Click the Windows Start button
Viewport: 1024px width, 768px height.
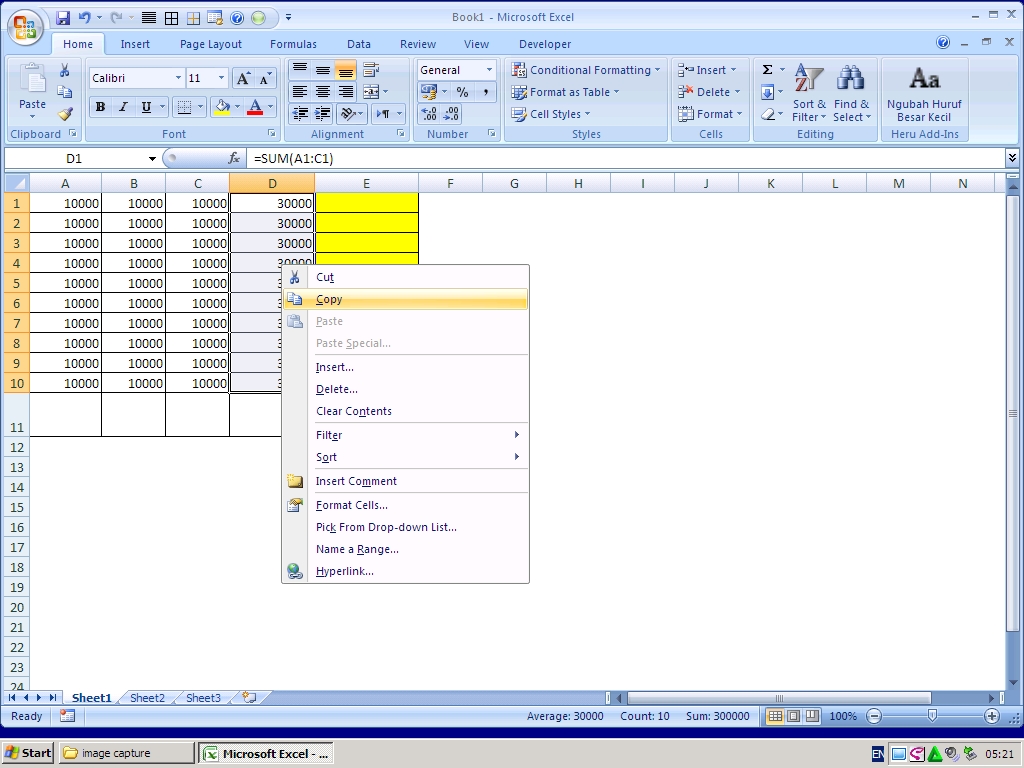27,753
